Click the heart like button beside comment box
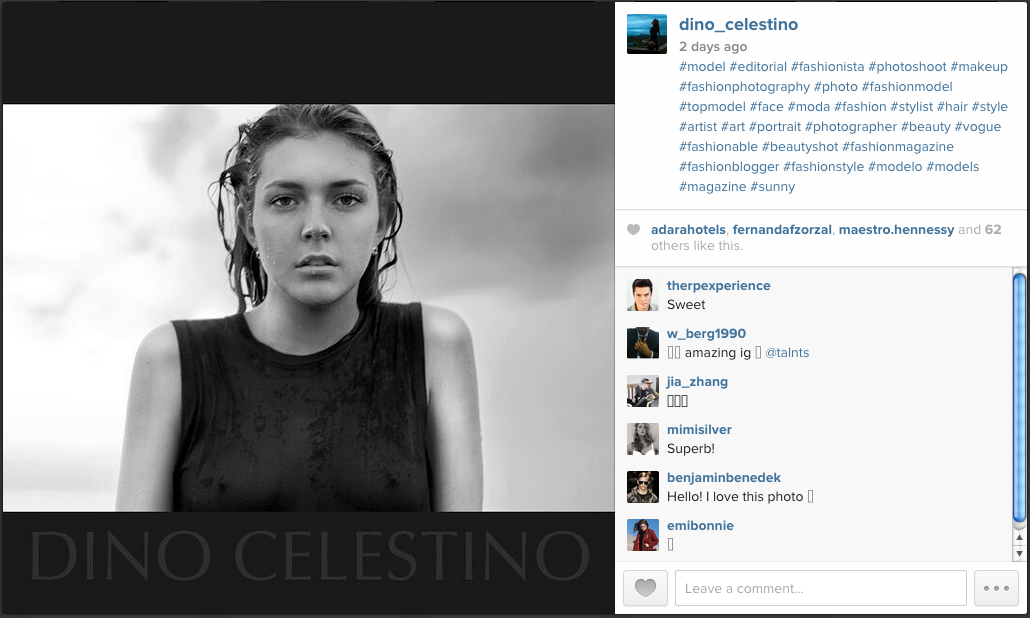This screenshot has width=1030, height=618. coord(645,588)
